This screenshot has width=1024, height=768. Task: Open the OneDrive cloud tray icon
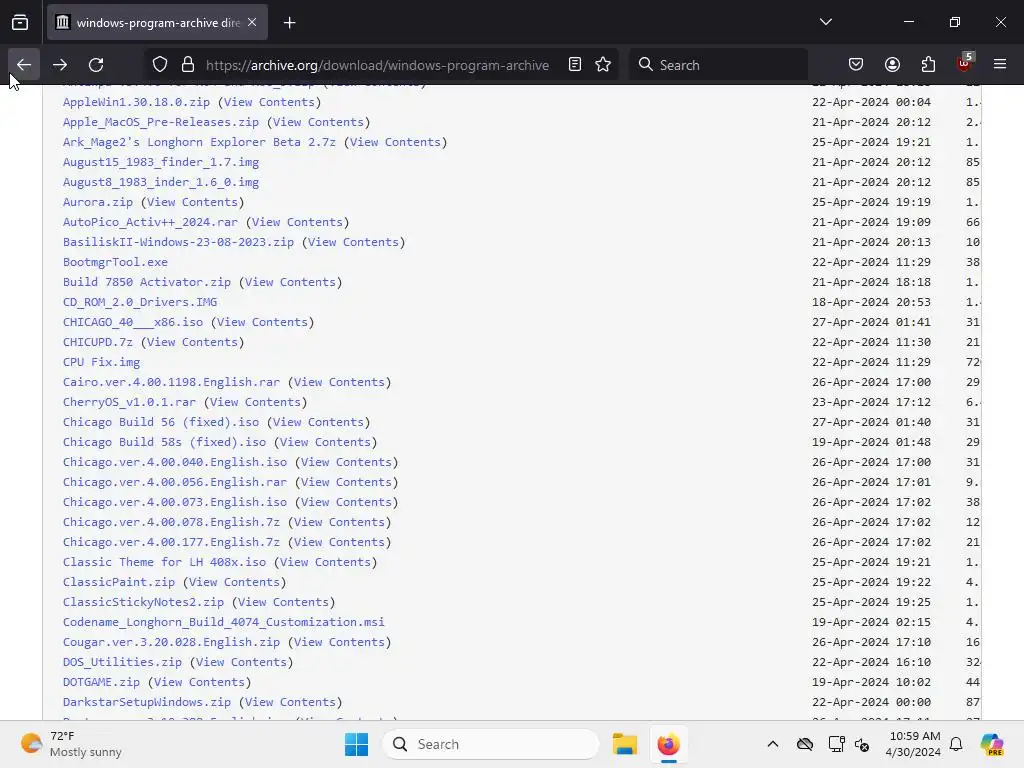(805, 744)
